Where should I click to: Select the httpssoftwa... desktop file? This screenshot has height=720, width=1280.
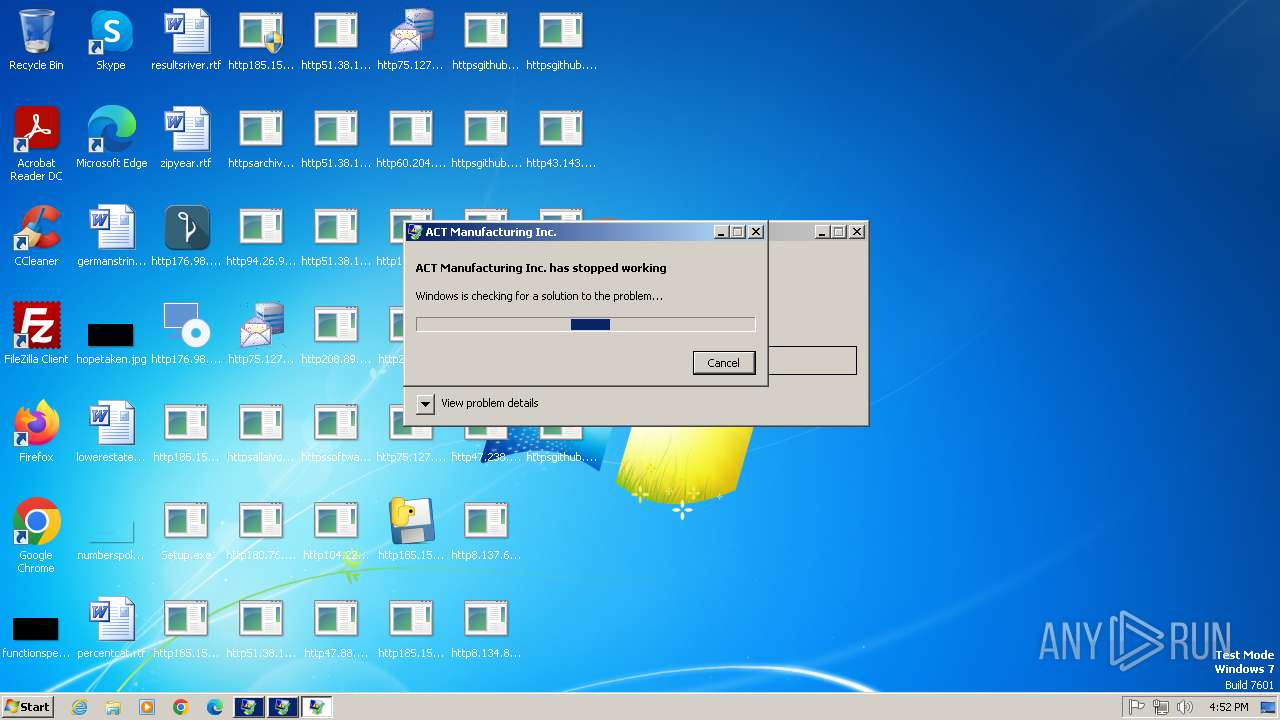(x=336, y=433)
